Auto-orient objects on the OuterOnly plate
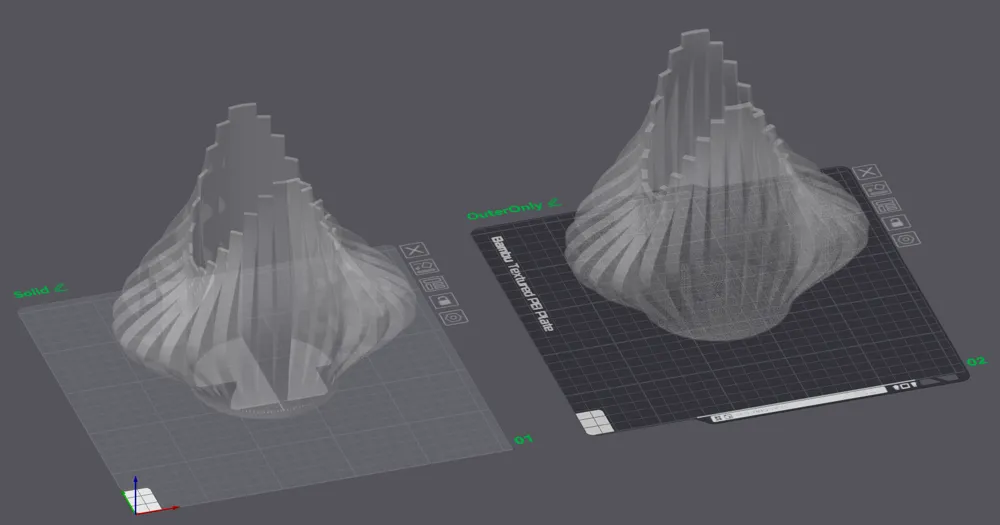 [877, 189]
